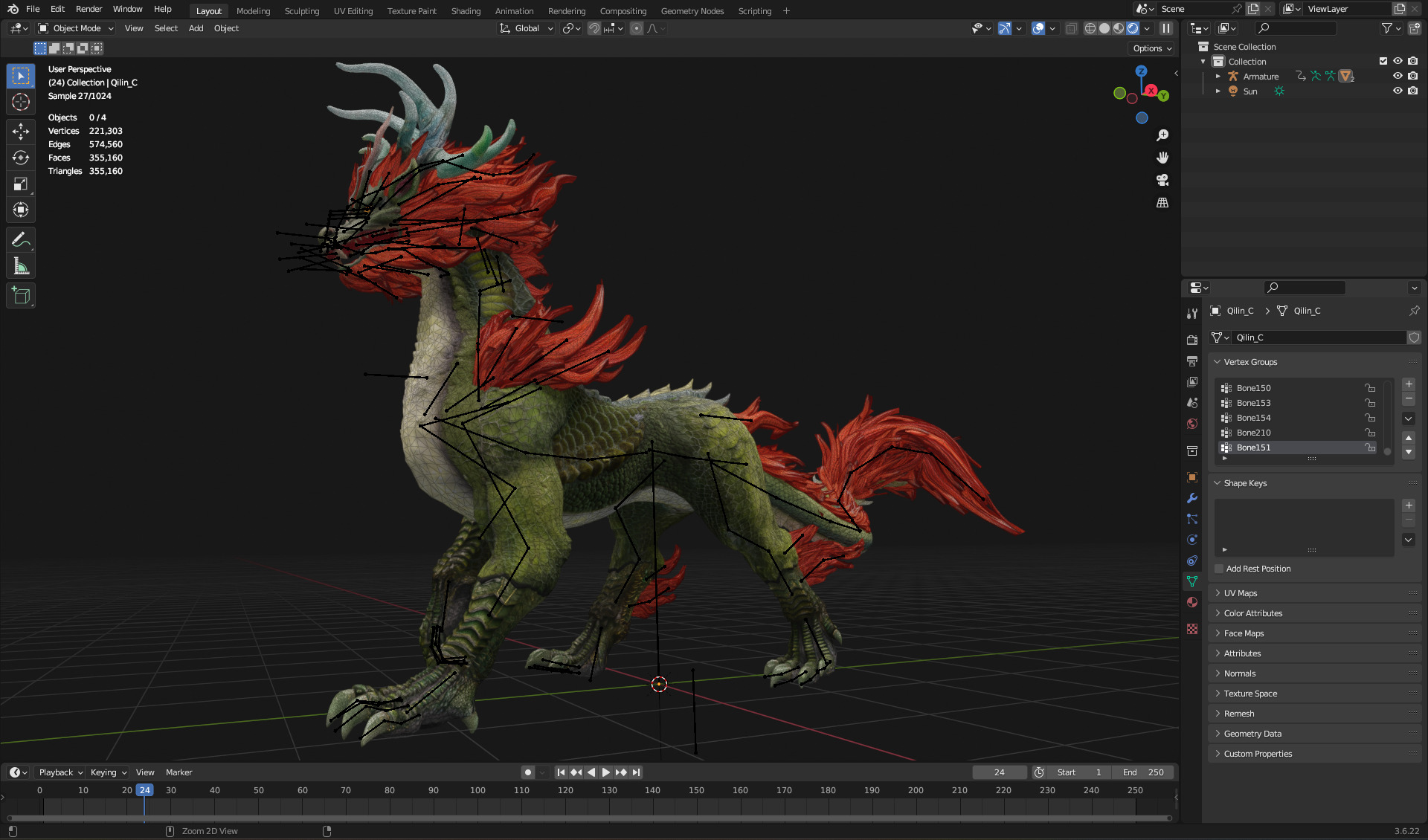Viewport: 1428px width, 840px height.
Task: Toggle the Bone150 vertex group lock
Action: (1370, 388)
